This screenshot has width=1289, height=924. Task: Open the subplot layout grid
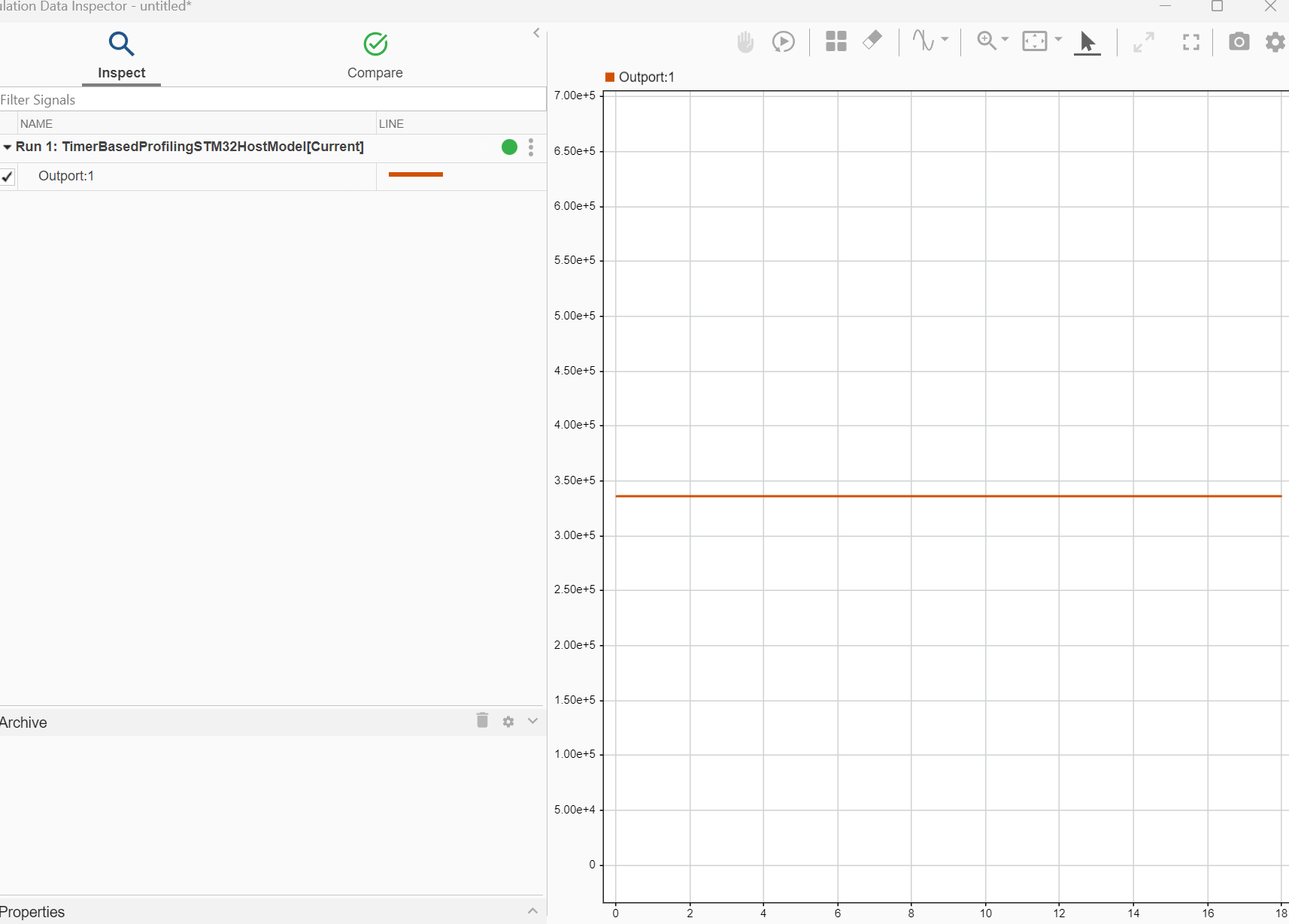pos(836,41)
